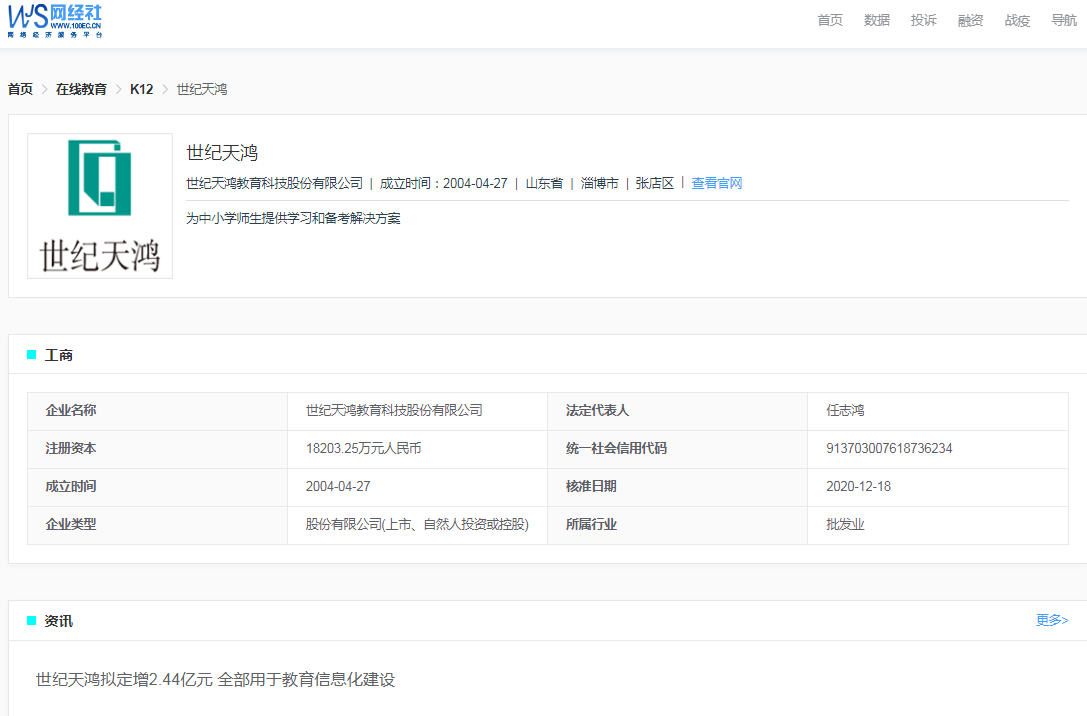Image resolution: width=1087 pixels, height=716 pixels.
Task: Go to the 投诉 navigation item
Action: coord(923,20)
